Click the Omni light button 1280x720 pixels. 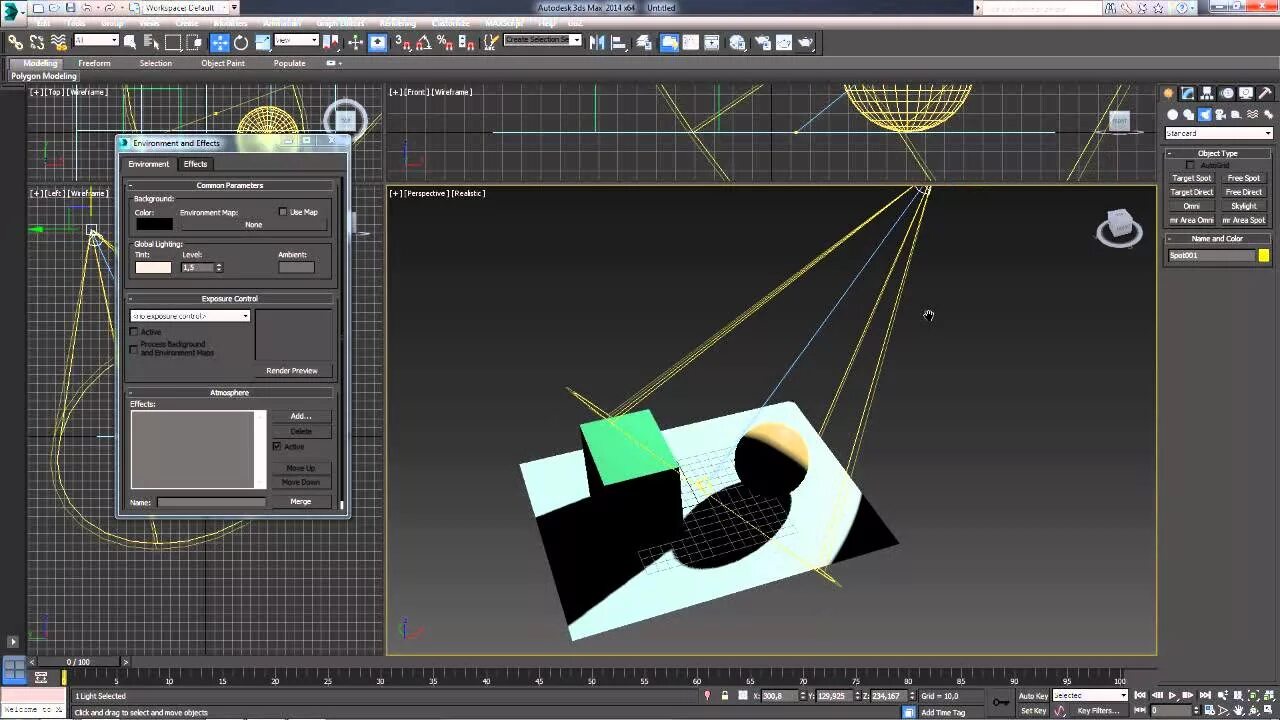[x=1191, y=206]
